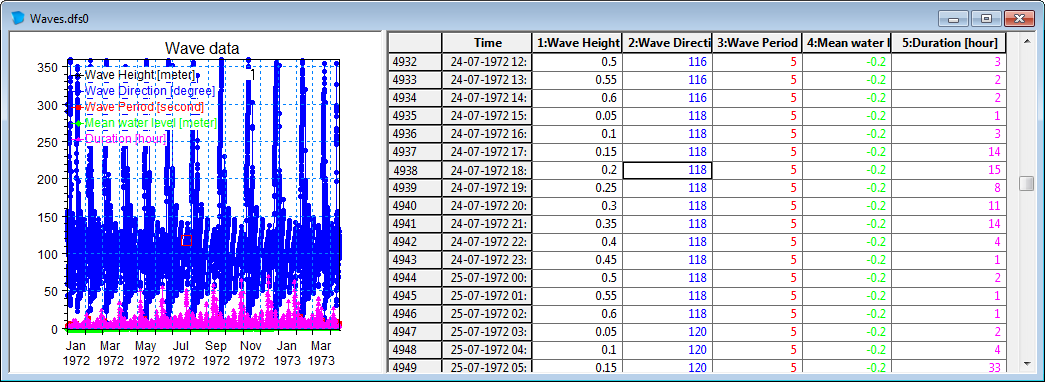Click the vertical scrollbar thumb
This screenshot has width=1045, height=382.
click(x=1026, y=183)
